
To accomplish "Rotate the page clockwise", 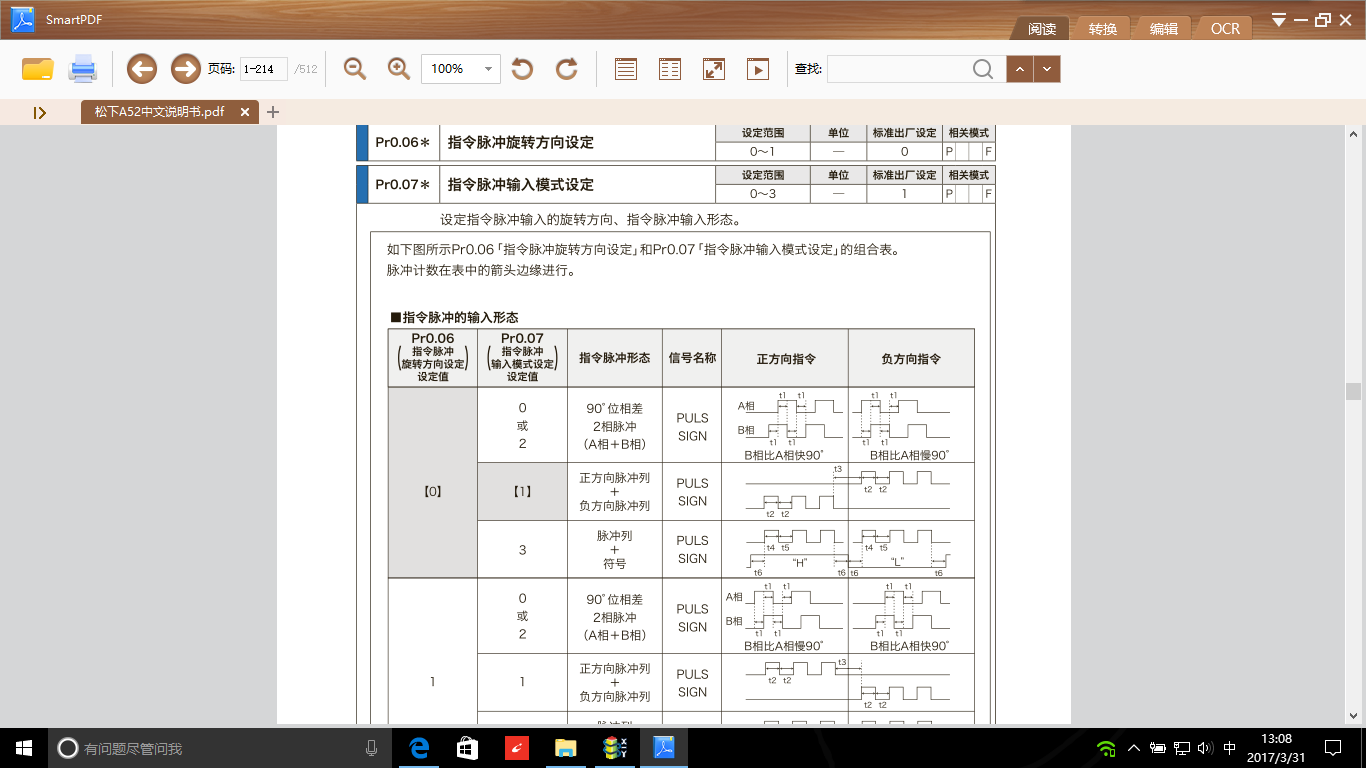I will coord(567,69).
